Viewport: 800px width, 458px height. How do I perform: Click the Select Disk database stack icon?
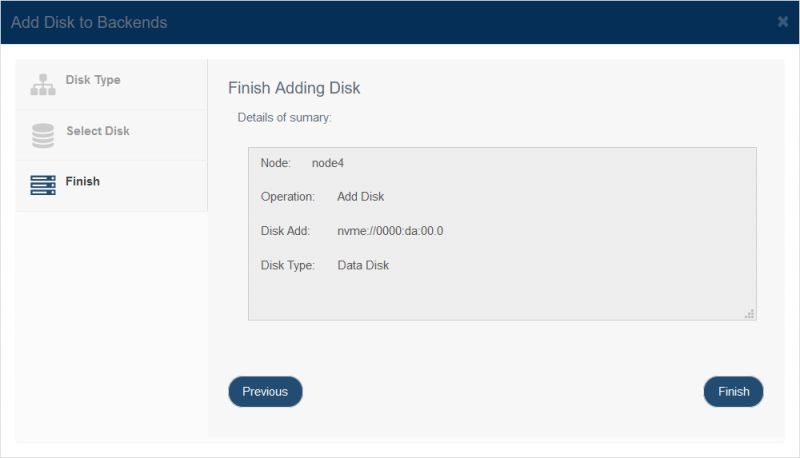pyautogui.click(x=43, y=136)
